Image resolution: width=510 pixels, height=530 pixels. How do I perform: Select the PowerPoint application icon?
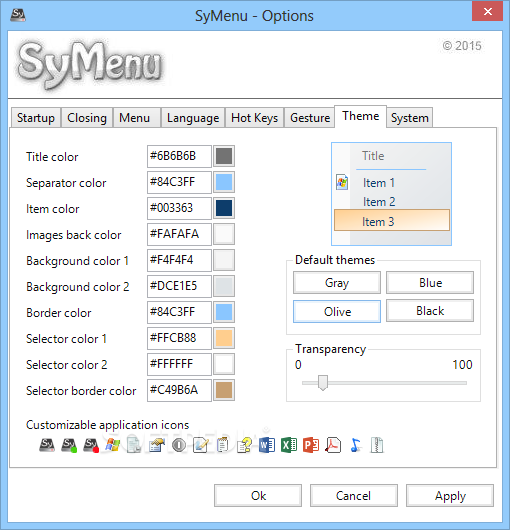(311, 445)
